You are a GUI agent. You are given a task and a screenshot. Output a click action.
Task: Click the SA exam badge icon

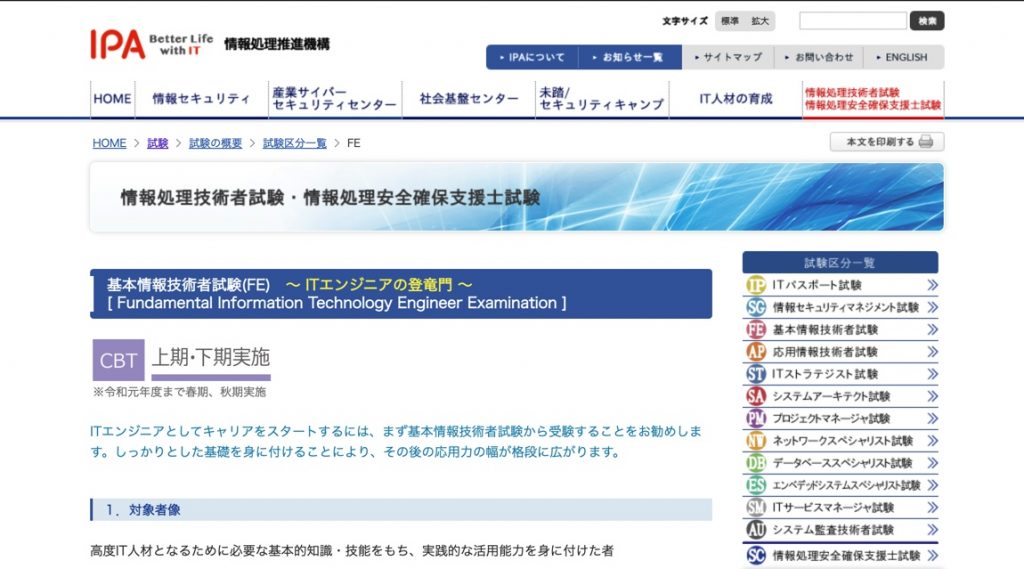(756, 396)
